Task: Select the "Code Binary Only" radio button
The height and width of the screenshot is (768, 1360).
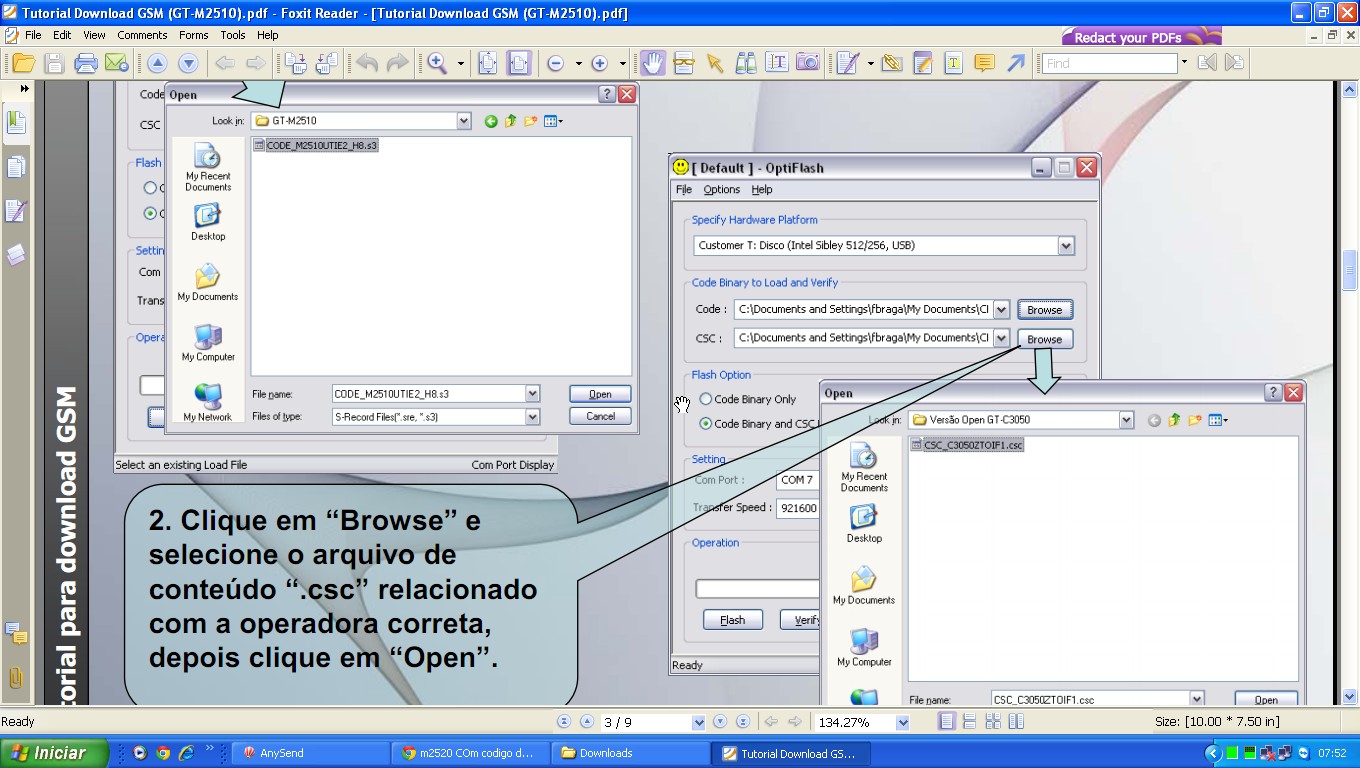Action: 706,399
